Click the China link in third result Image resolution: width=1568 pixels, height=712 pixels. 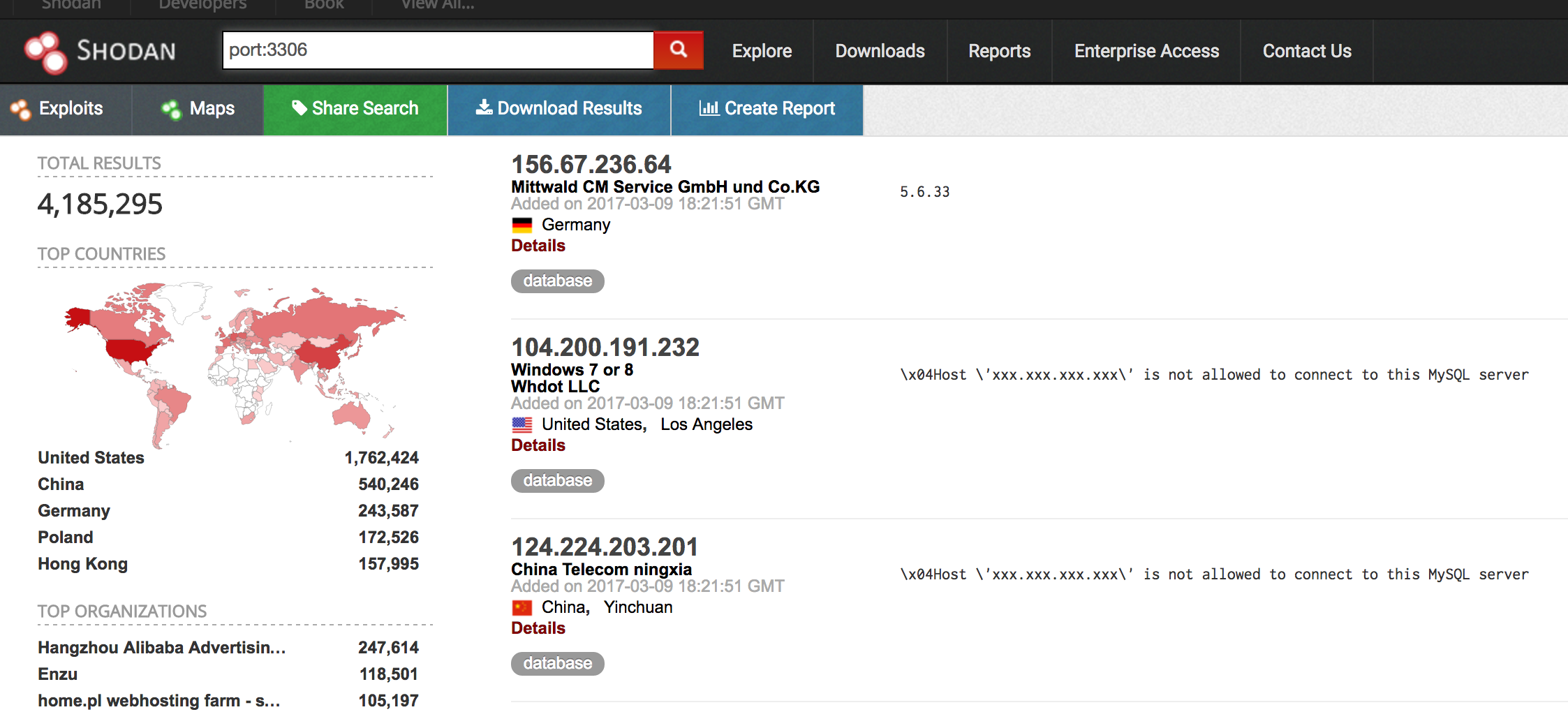pos(563,607)
